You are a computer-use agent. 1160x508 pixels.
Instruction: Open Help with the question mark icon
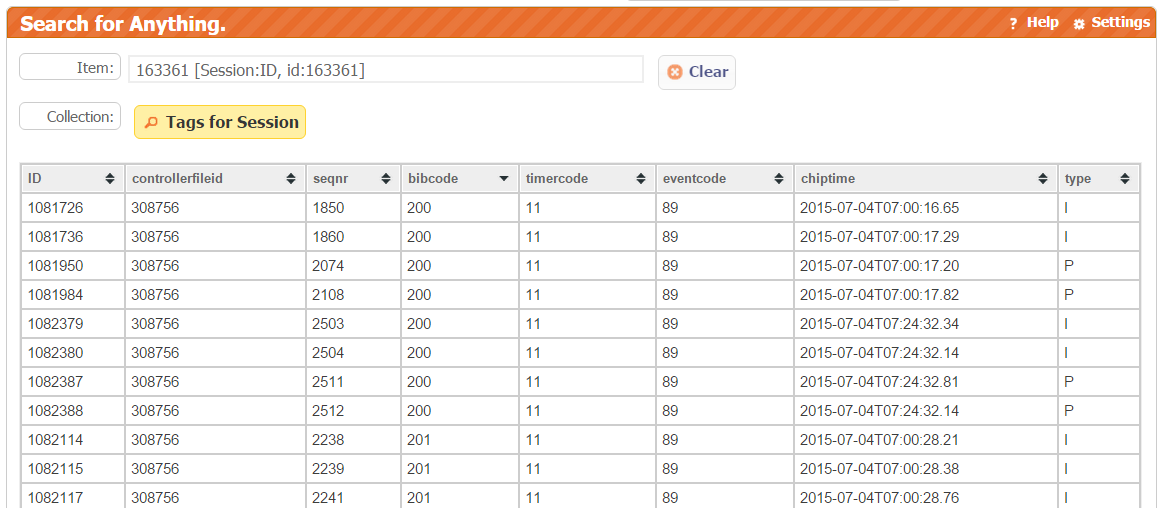[x=1014, y=23]
